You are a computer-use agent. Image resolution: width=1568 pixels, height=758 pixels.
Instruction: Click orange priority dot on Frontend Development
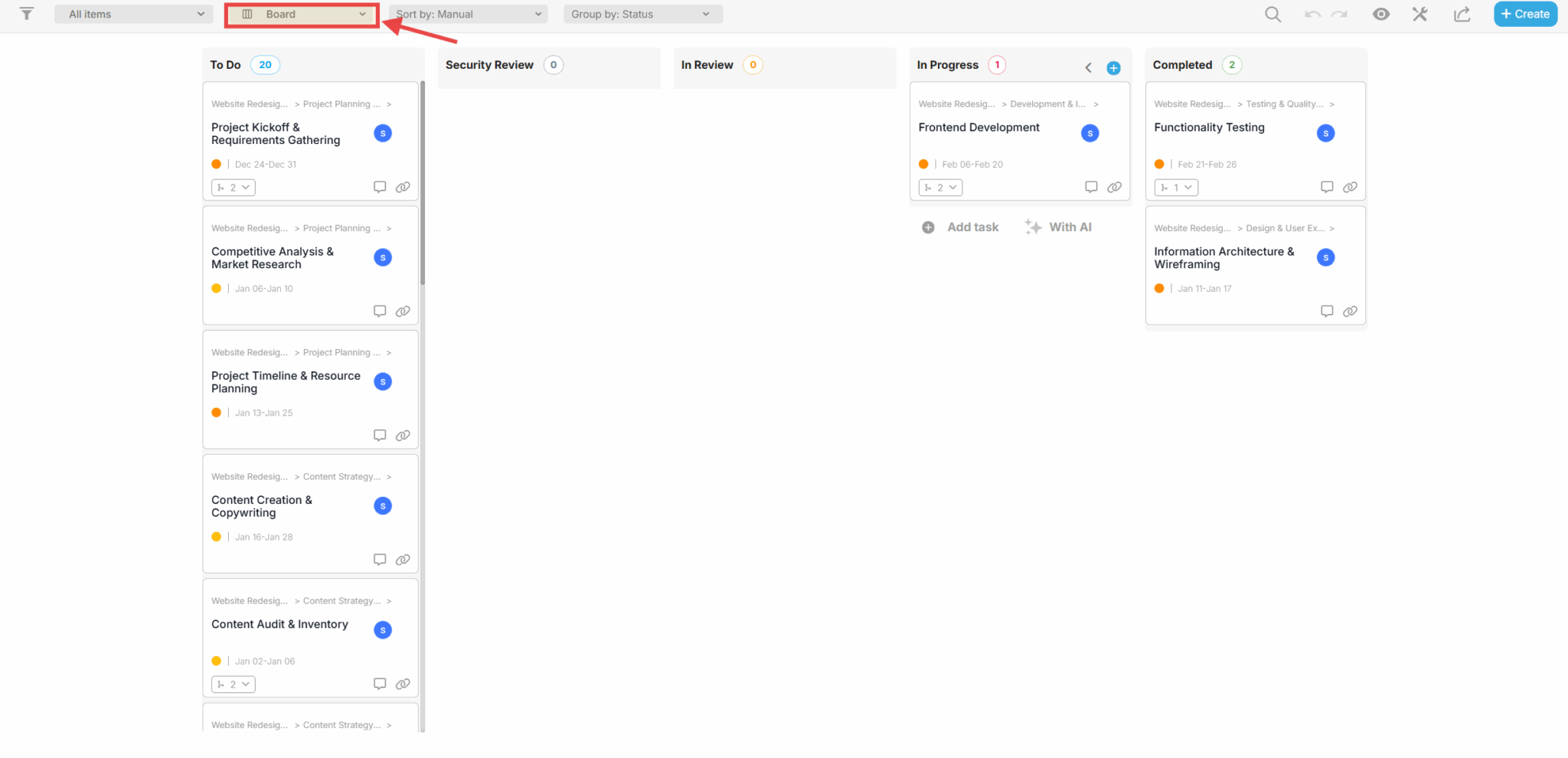(923, 164)
